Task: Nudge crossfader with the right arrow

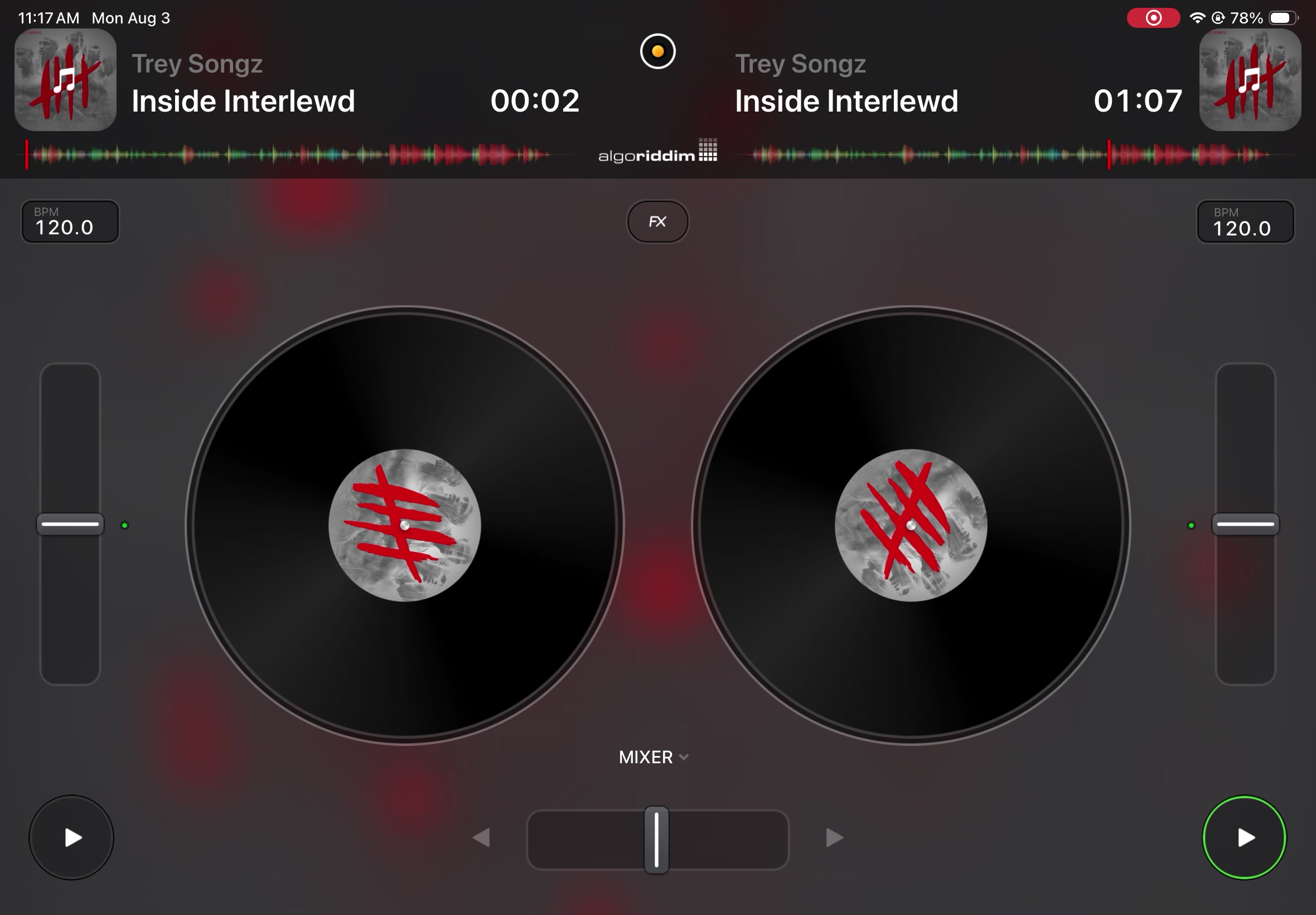Action: [x=834, y=837]
